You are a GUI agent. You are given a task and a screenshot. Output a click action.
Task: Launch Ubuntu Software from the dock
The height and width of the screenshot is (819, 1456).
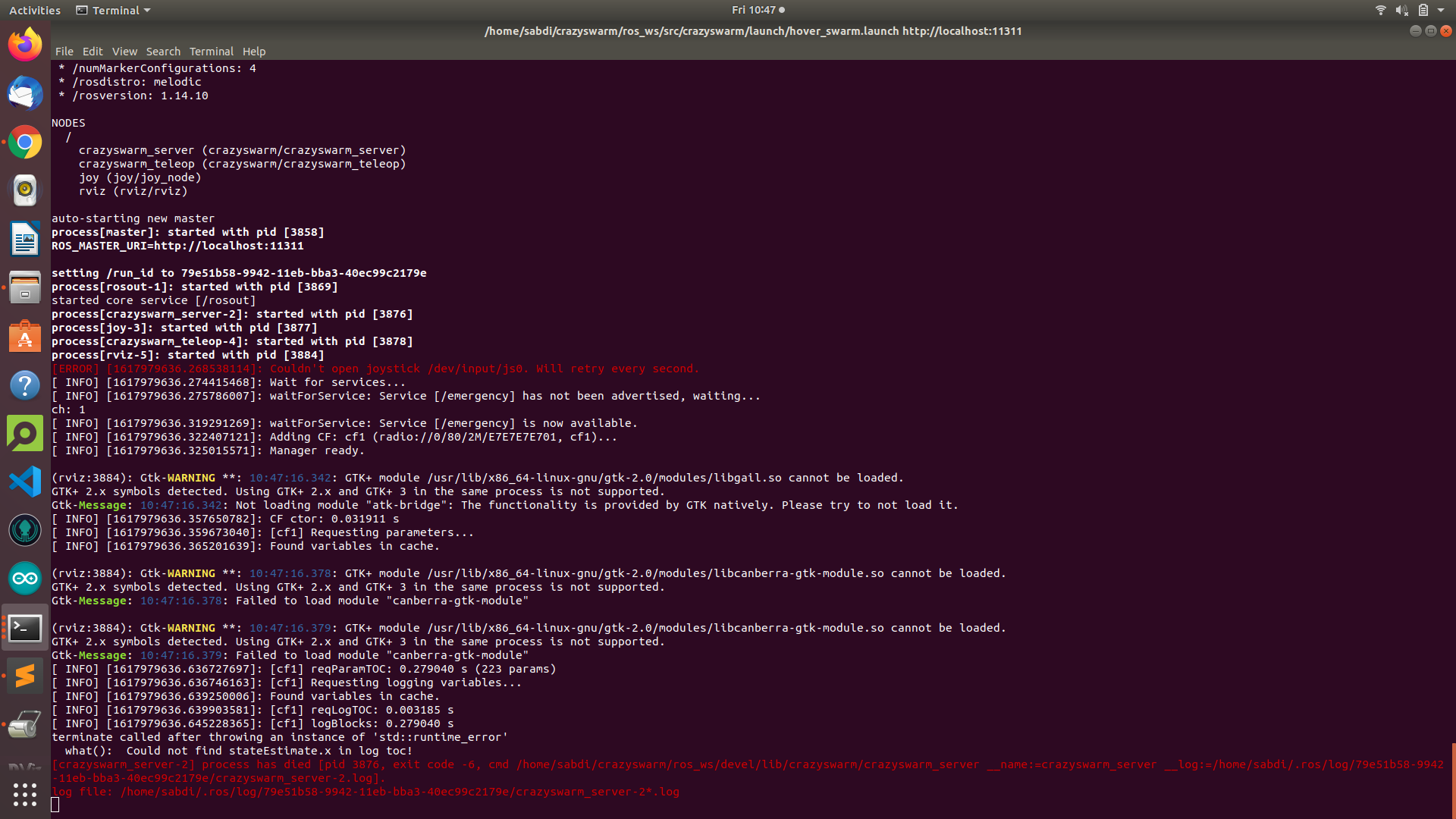coord(25,336)
